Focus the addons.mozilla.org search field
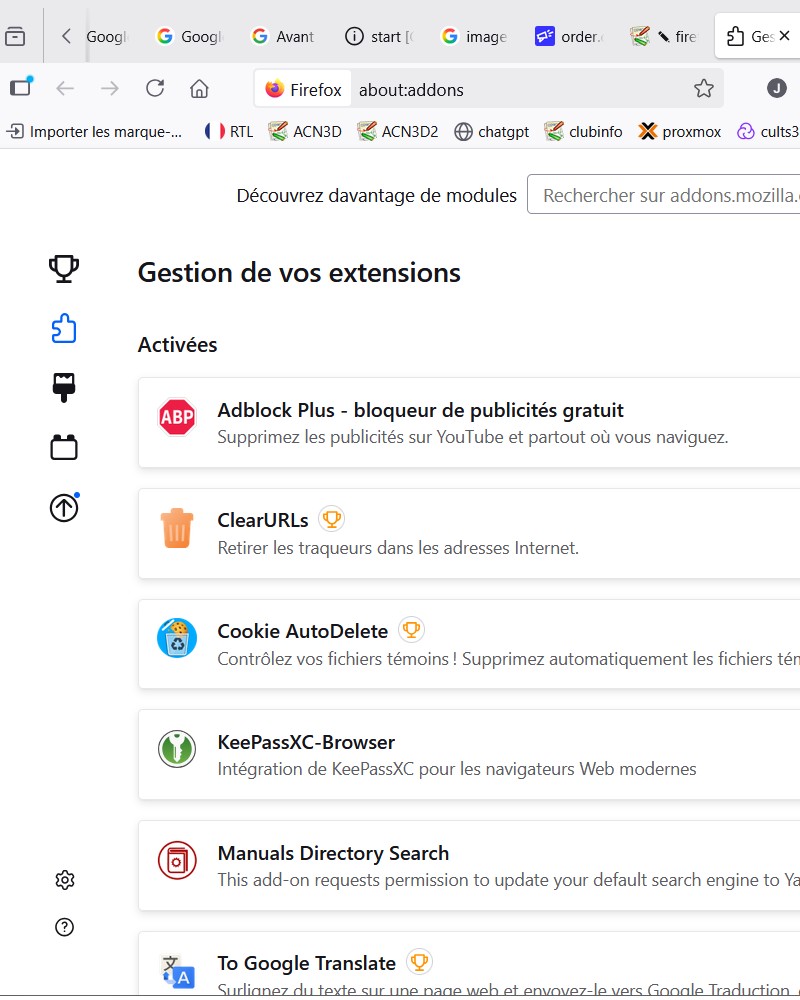 click(x=665, y=195)
